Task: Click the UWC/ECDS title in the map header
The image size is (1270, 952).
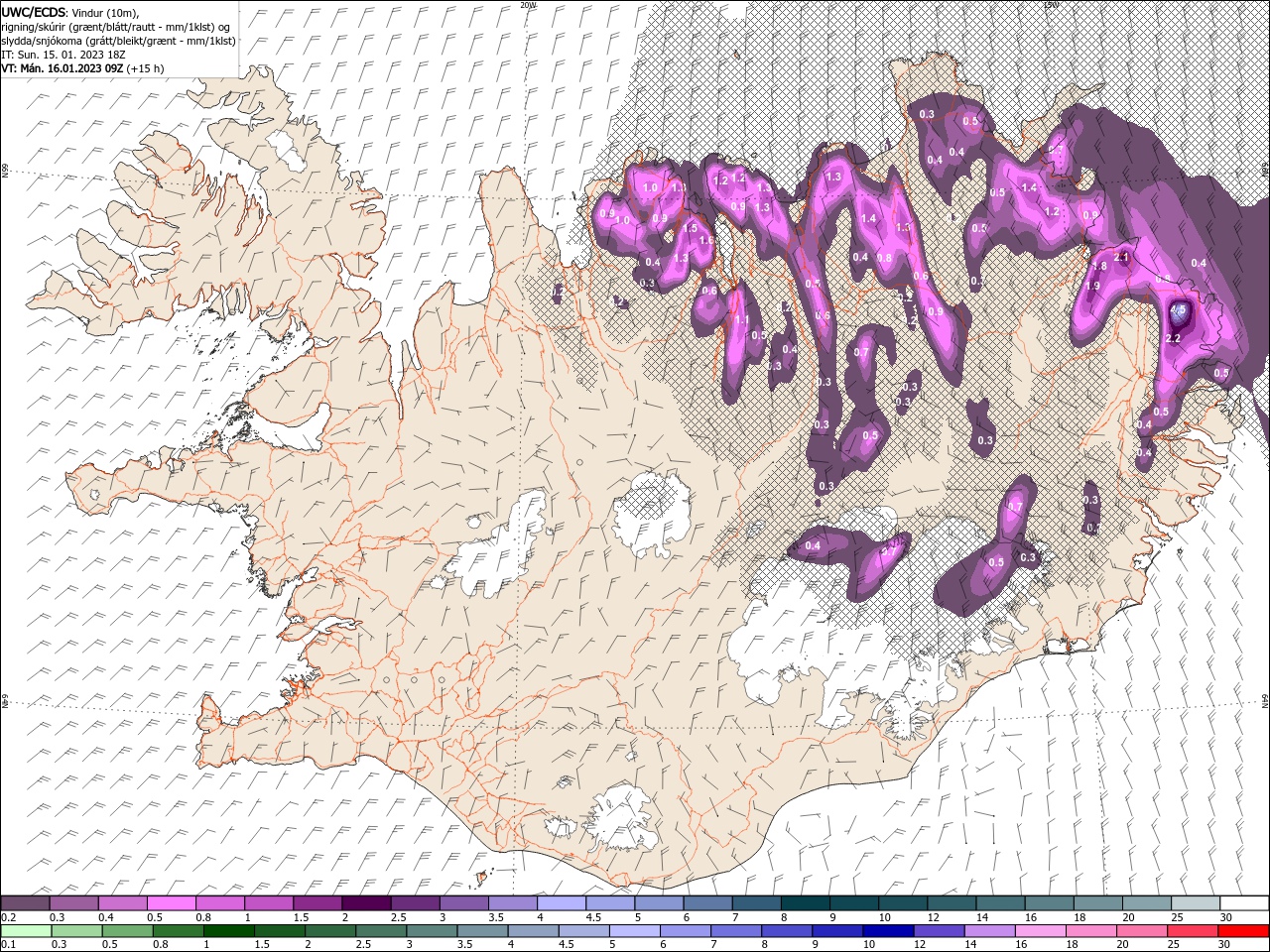Action: [34, 11]
